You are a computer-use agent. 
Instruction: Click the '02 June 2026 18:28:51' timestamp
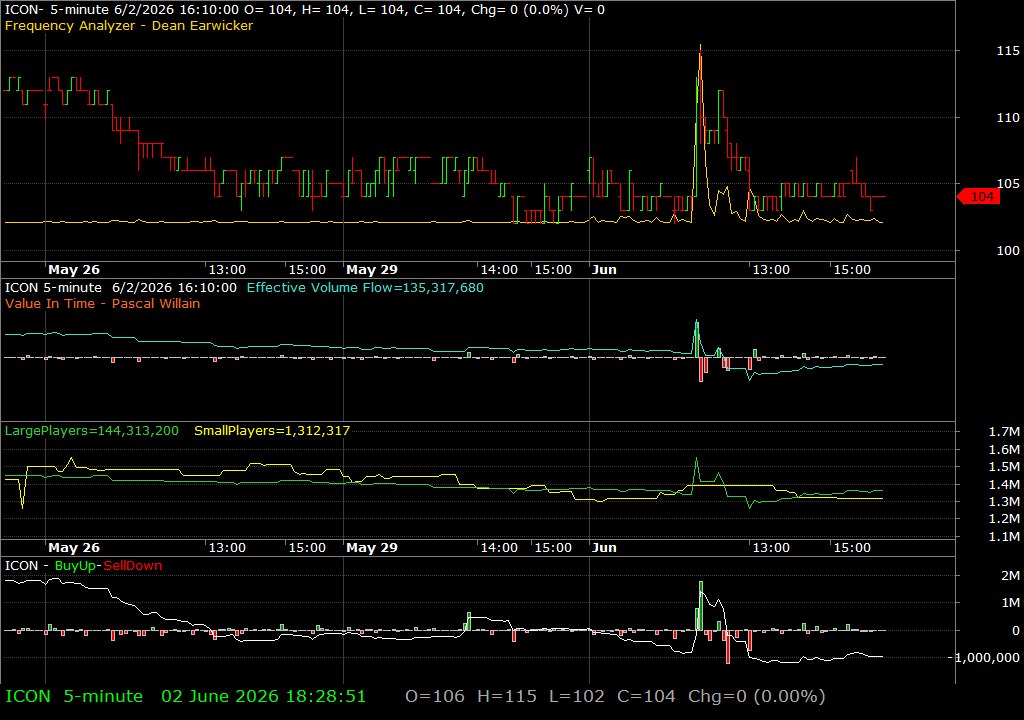point(264,696)
